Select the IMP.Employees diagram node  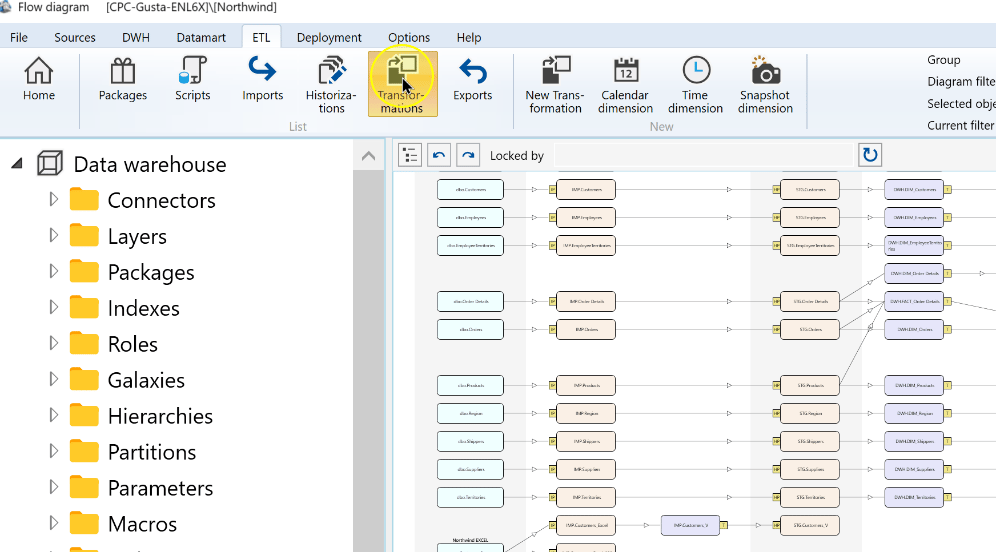click(586, 217)
